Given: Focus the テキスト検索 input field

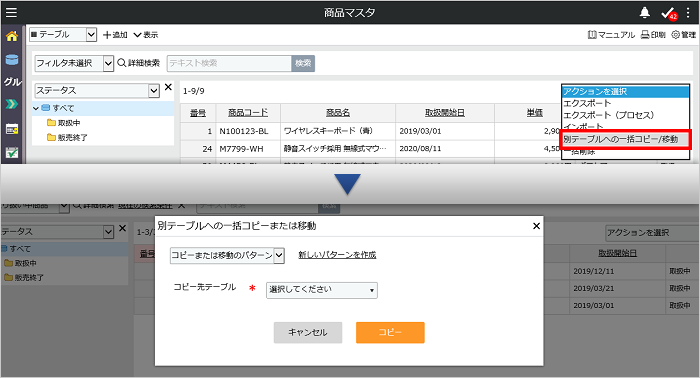Looking at the screenshot, I should click(x=229, y=63).
